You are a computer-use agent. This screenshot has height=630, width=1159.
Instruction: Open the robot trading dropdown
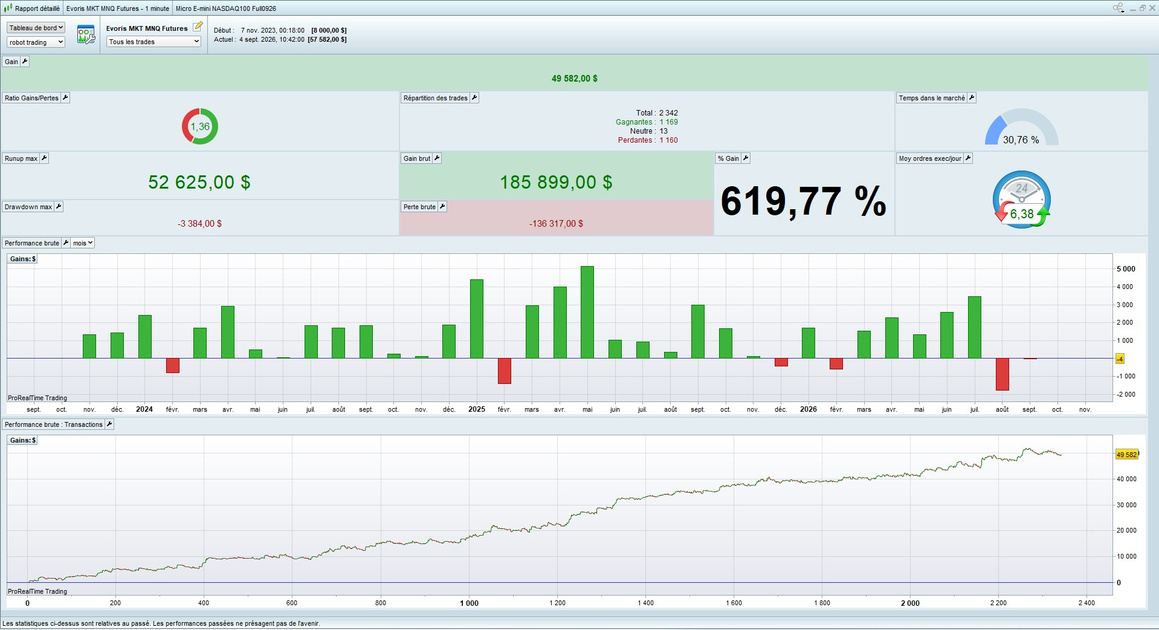pyautogui.click(x=35, y=42)
